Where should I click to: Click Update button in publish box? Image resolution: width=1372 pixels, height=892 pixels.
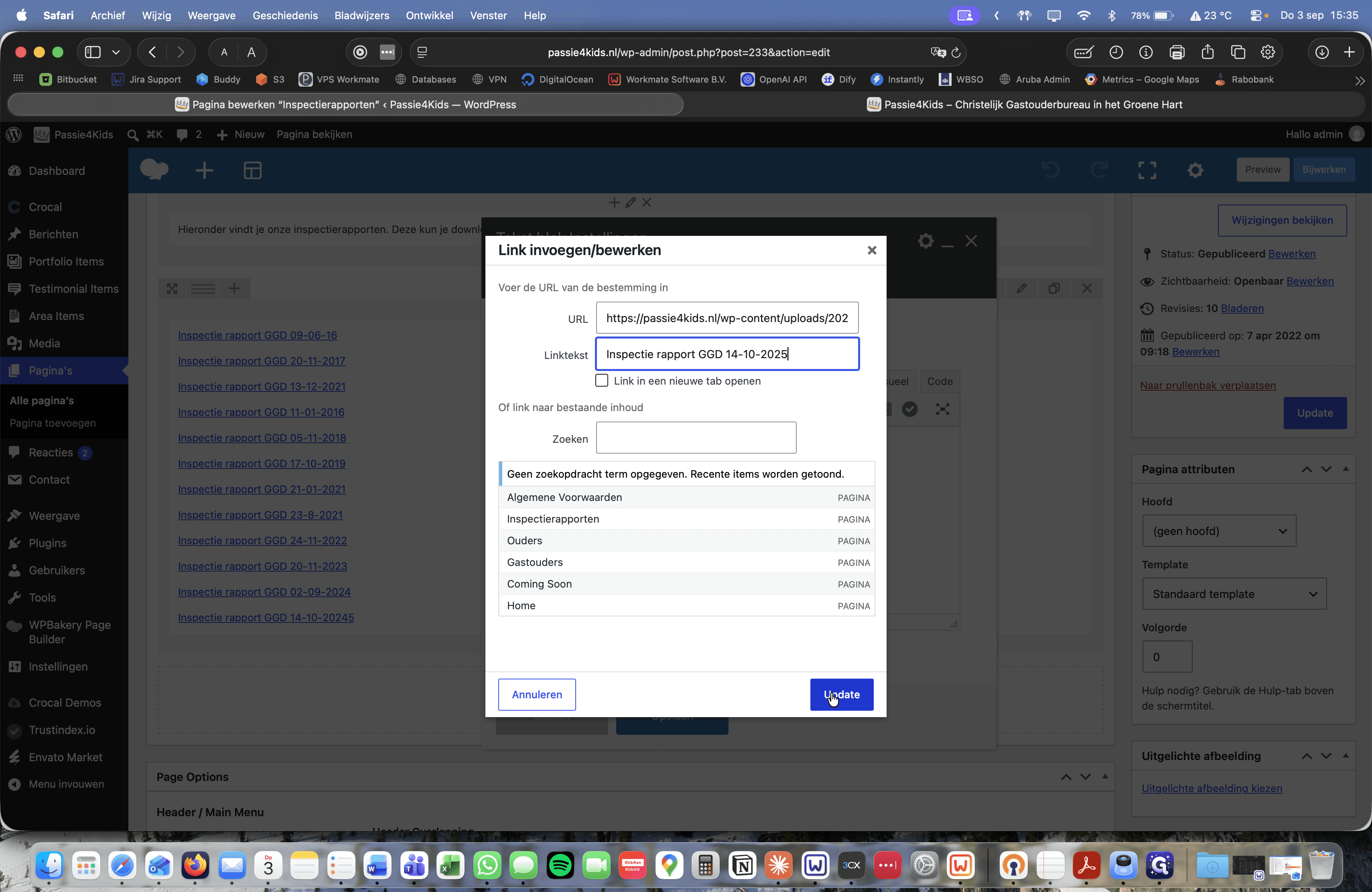click(x=1315, y=413)
